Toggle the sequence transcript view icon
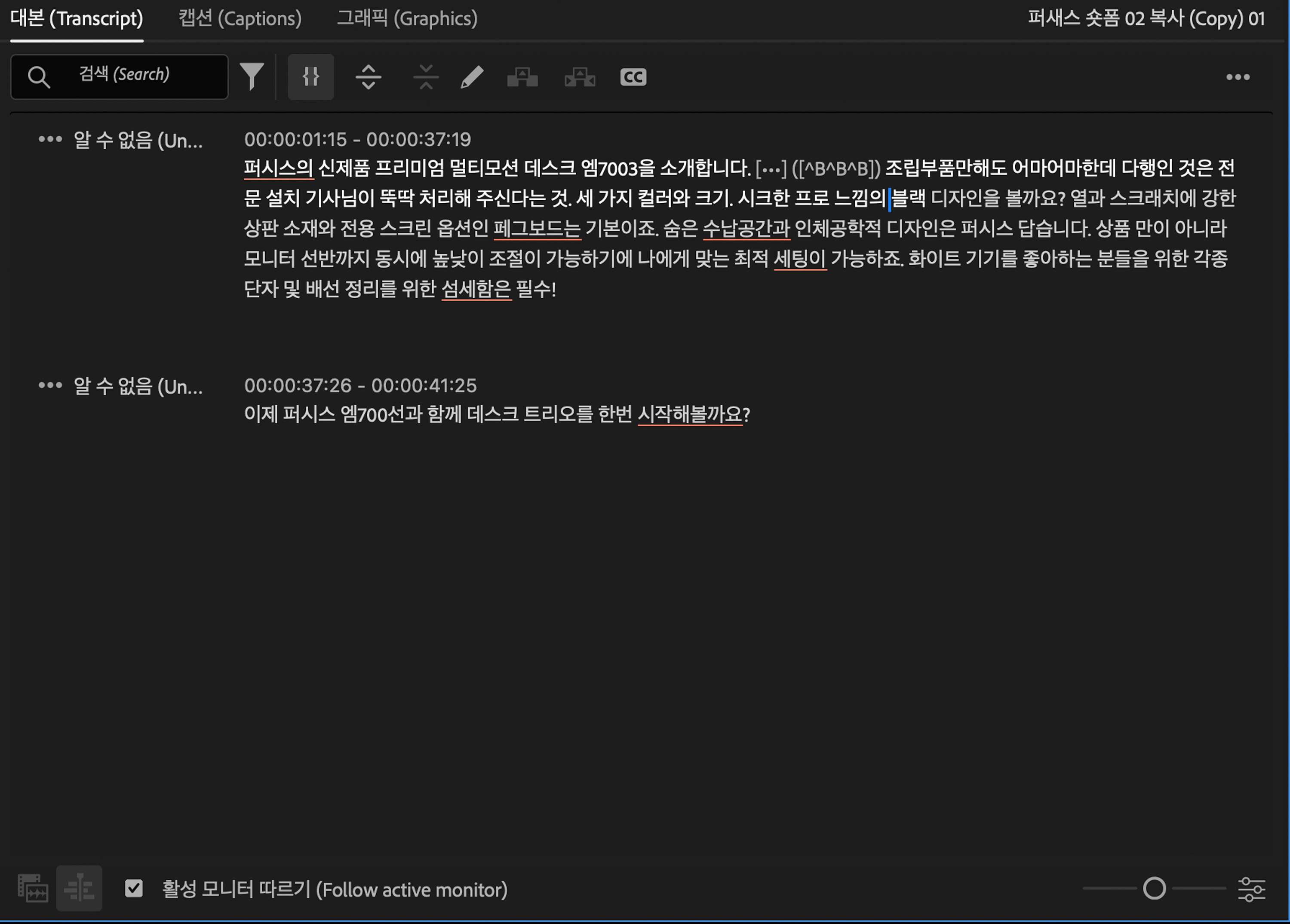 point(79,888)
